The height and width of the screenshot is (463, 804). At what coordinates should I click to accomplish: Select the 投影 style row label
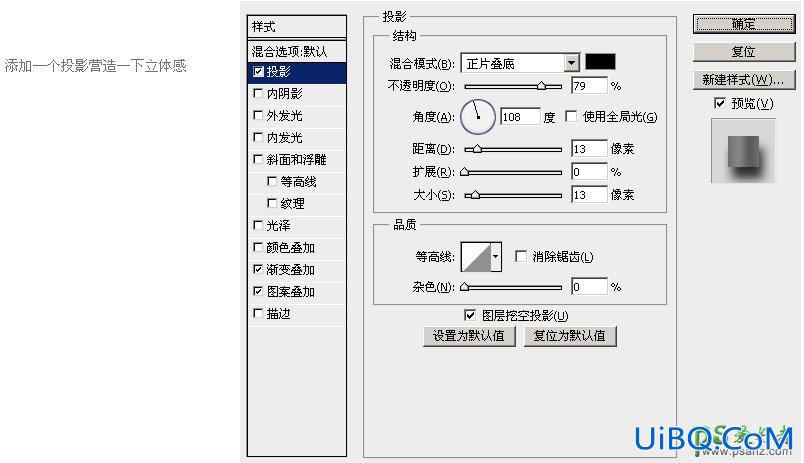(x=279, y=72)
